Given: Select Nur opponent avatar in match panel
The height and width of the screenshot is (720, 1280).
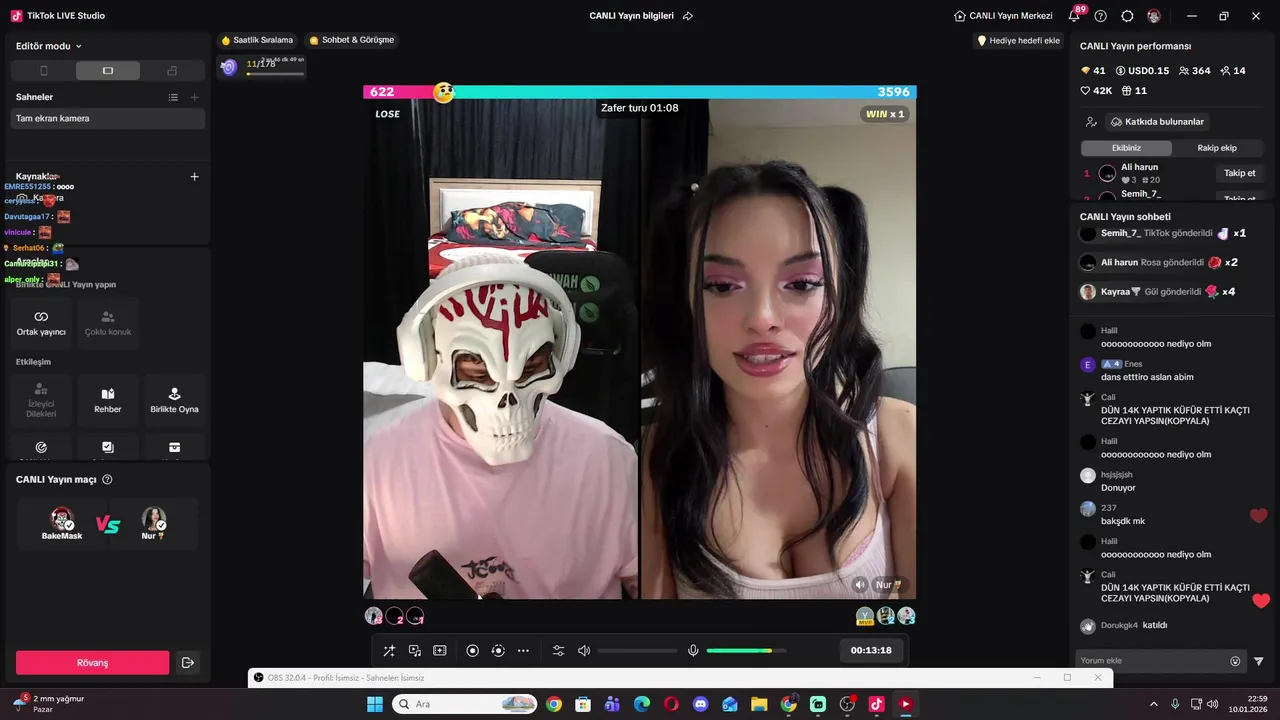Looking at the screenshot, I should tap(153, 521).
